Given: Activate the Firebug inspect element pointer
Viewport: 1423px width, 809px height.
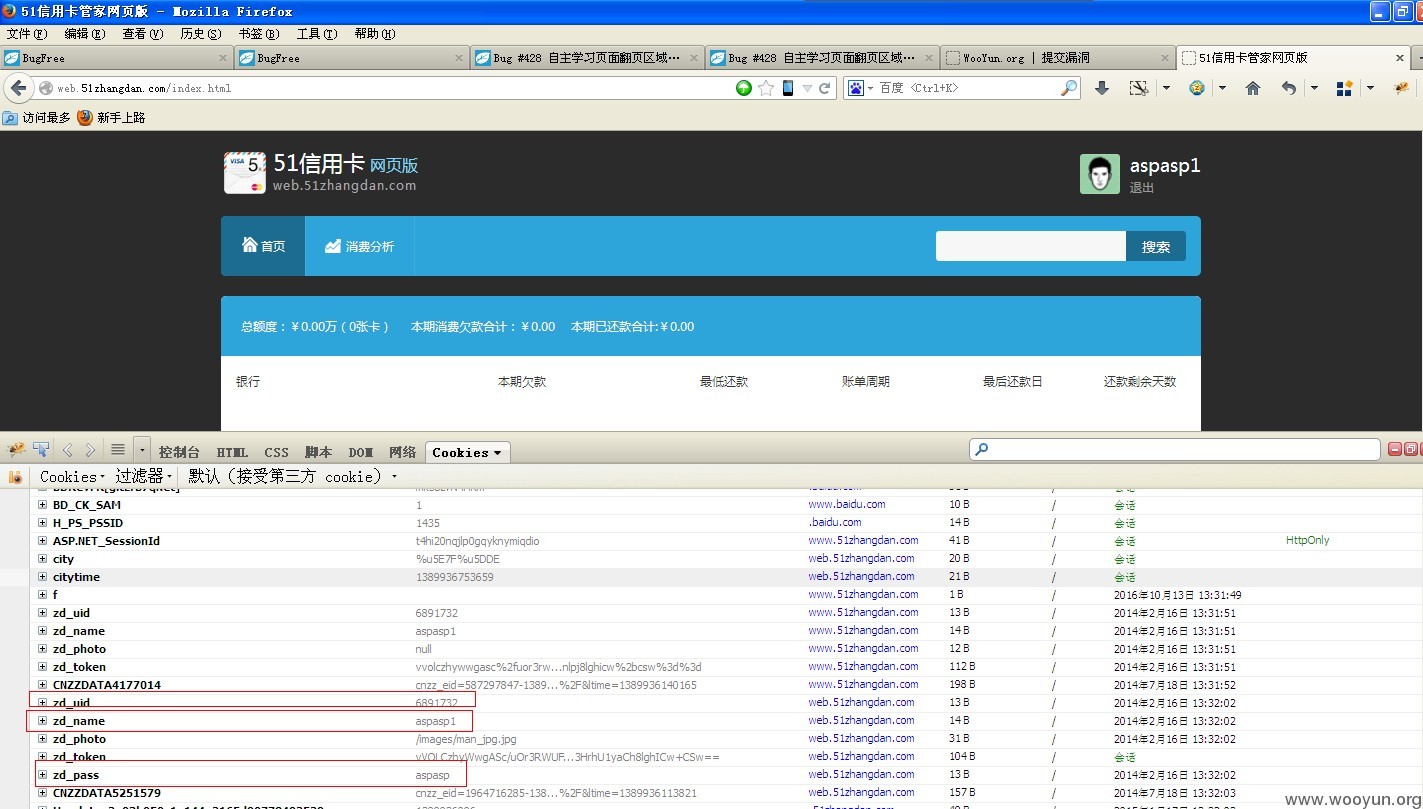Looking at the screenshot, I should [x=41, y=450].
